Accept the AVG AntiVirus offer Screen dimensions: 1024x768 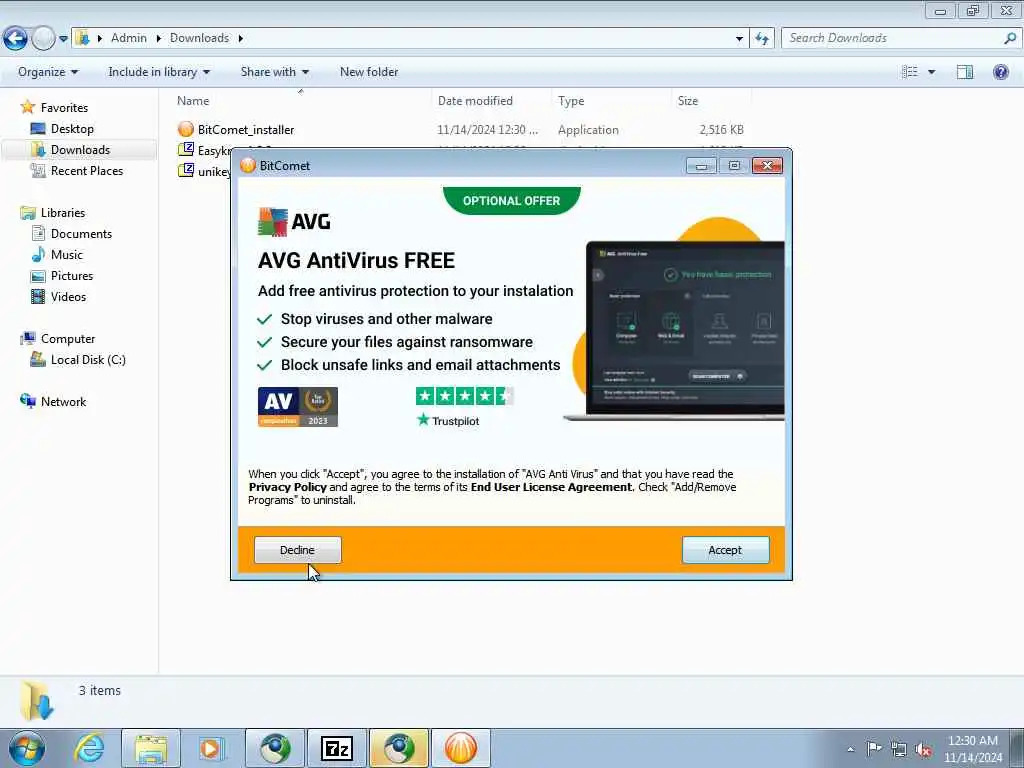pyautogui.click(x=726, y=550)
